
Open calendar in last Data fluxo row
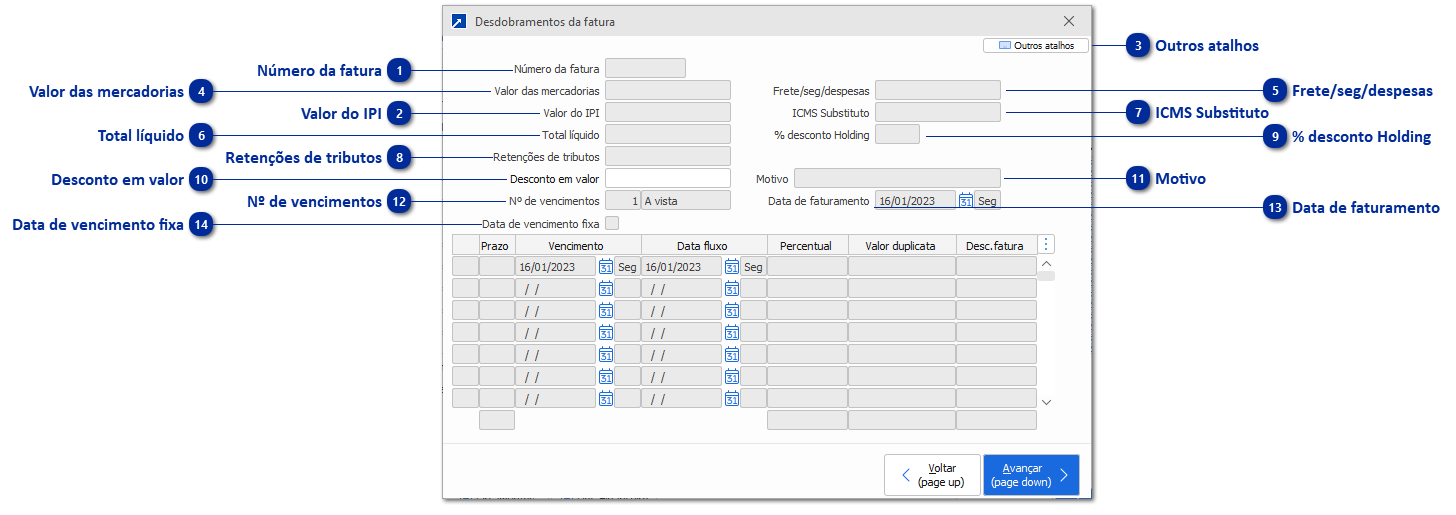(x=732, y=399)
